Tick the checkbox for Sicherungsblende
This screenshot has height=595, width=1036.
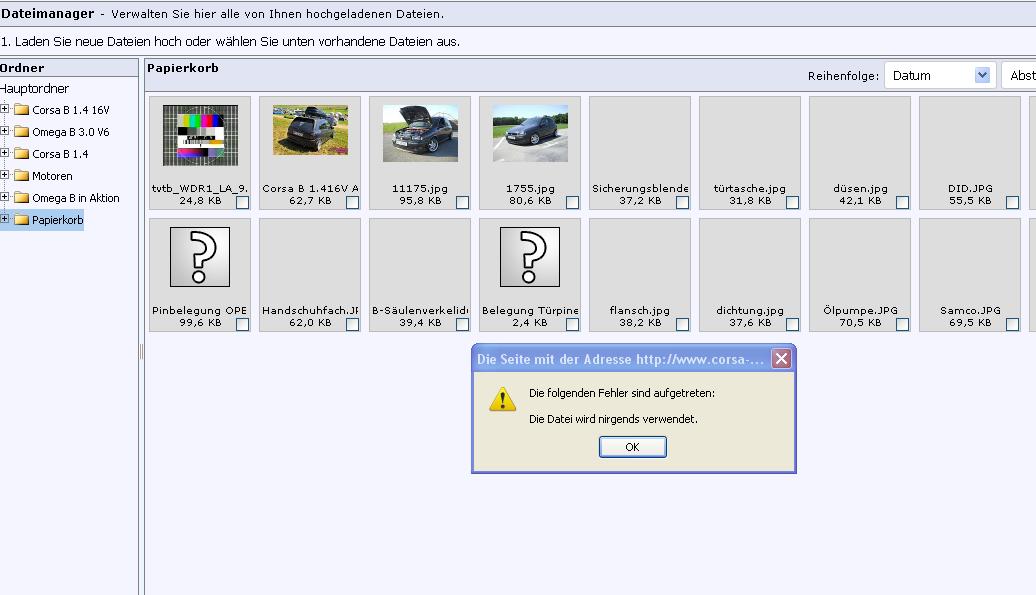tap(683, 203)
